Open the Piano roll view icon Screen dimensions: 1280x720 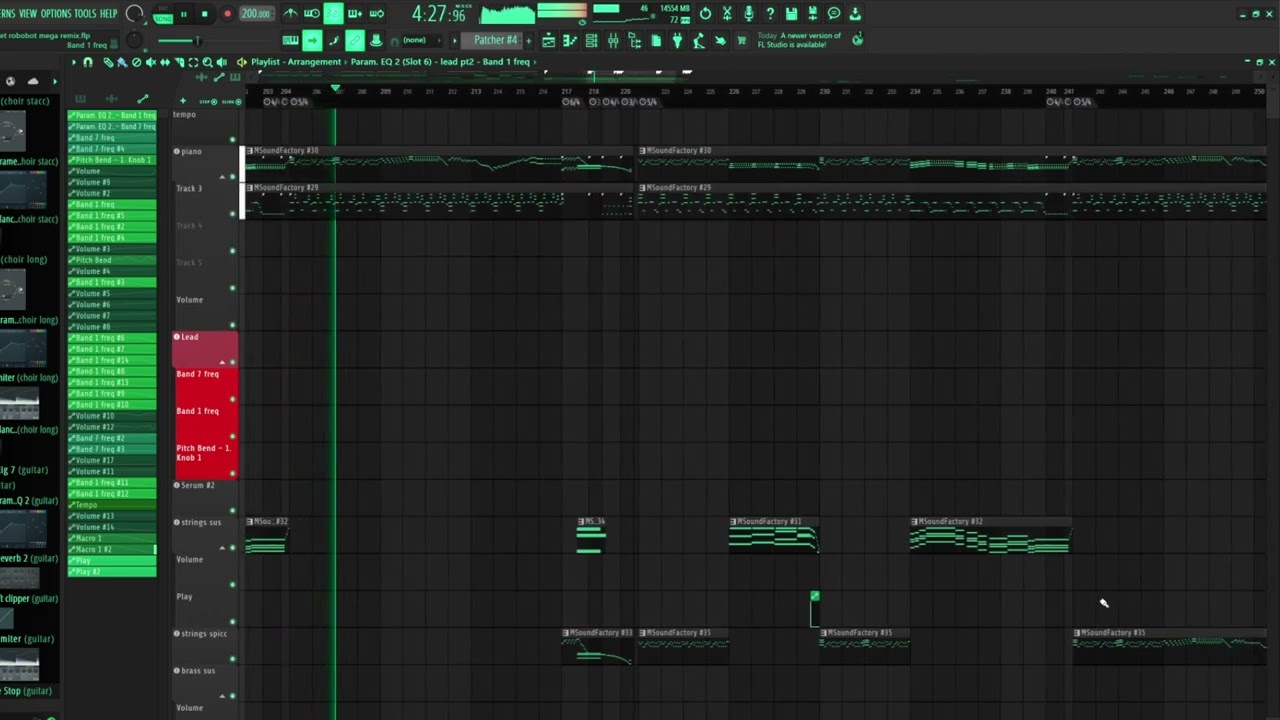pyautogui.click(x=570, y=40)
